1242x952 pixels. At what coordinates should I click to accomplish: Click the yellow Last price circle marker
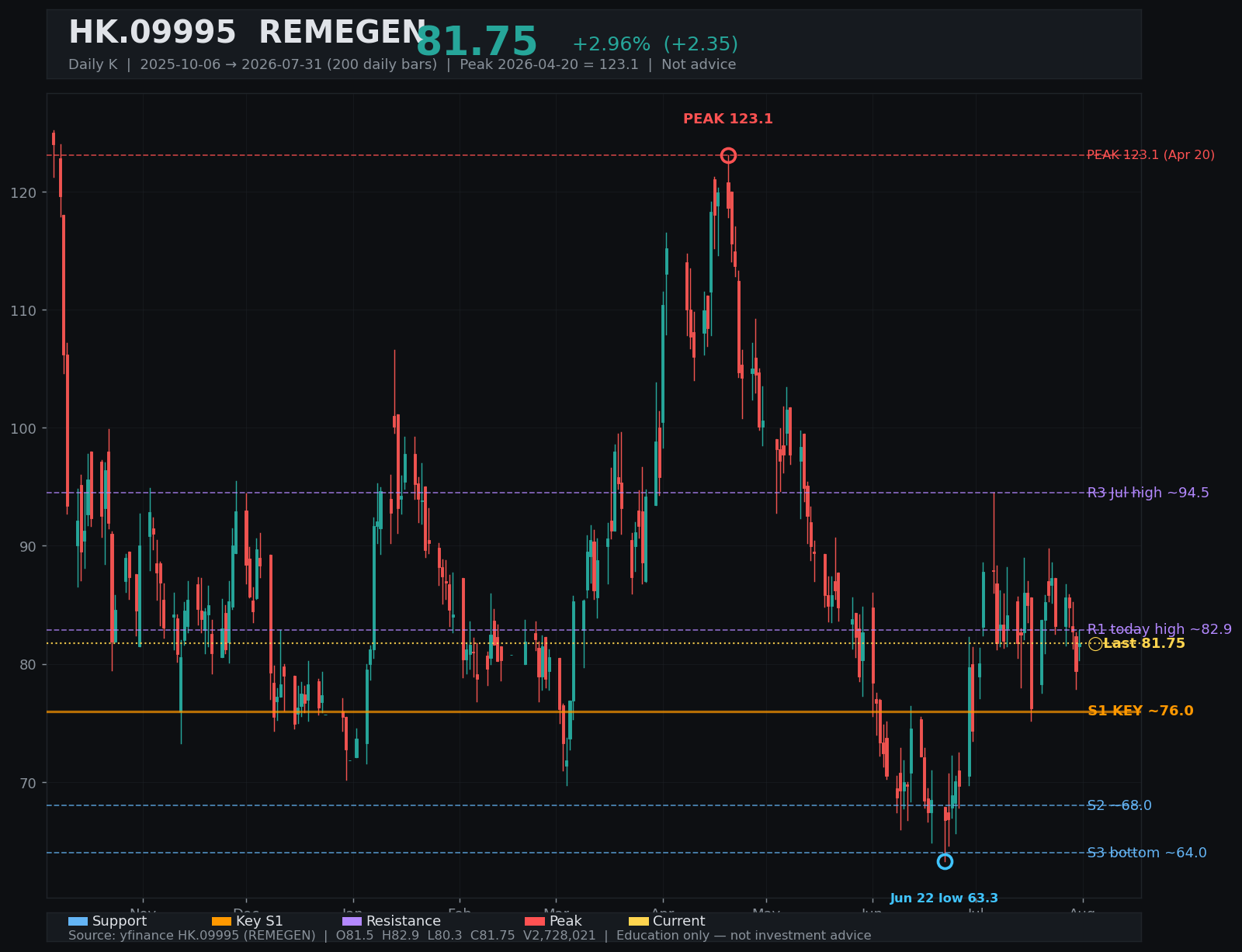(x=1095, y=644)
